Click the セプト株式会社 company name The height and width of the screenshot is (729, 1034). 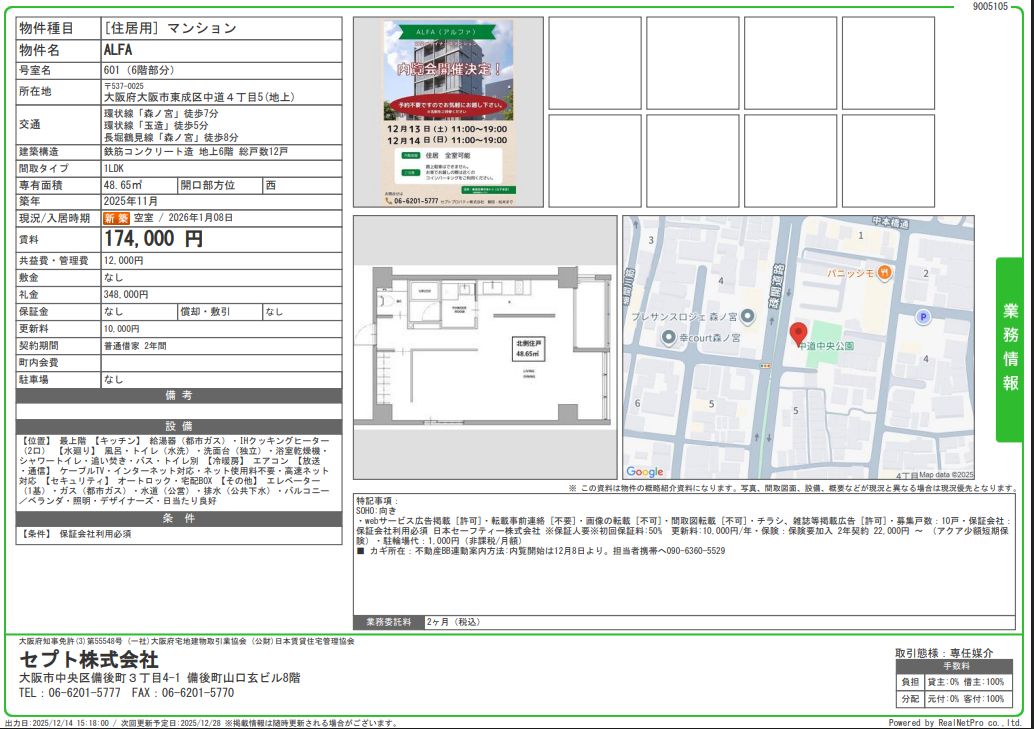point(89,659)
